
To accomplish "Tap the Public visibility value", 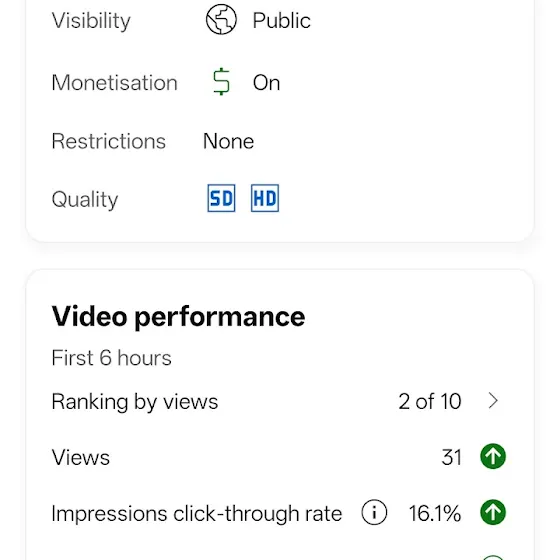I will [x=281, y=20].
